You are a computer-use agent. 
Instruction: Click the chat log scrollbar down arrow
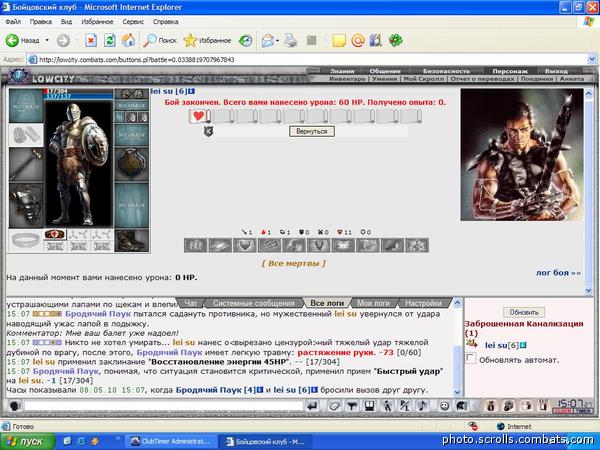[x=457, y=393]
